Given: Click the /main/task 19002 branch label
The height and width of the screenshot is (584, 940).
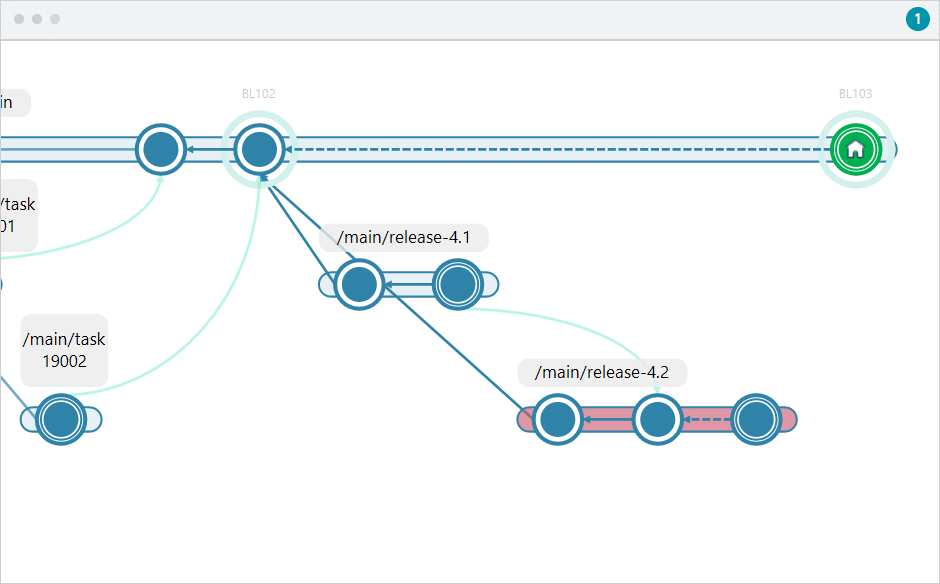Looking at the screenshot, I should tap(64, 350).
